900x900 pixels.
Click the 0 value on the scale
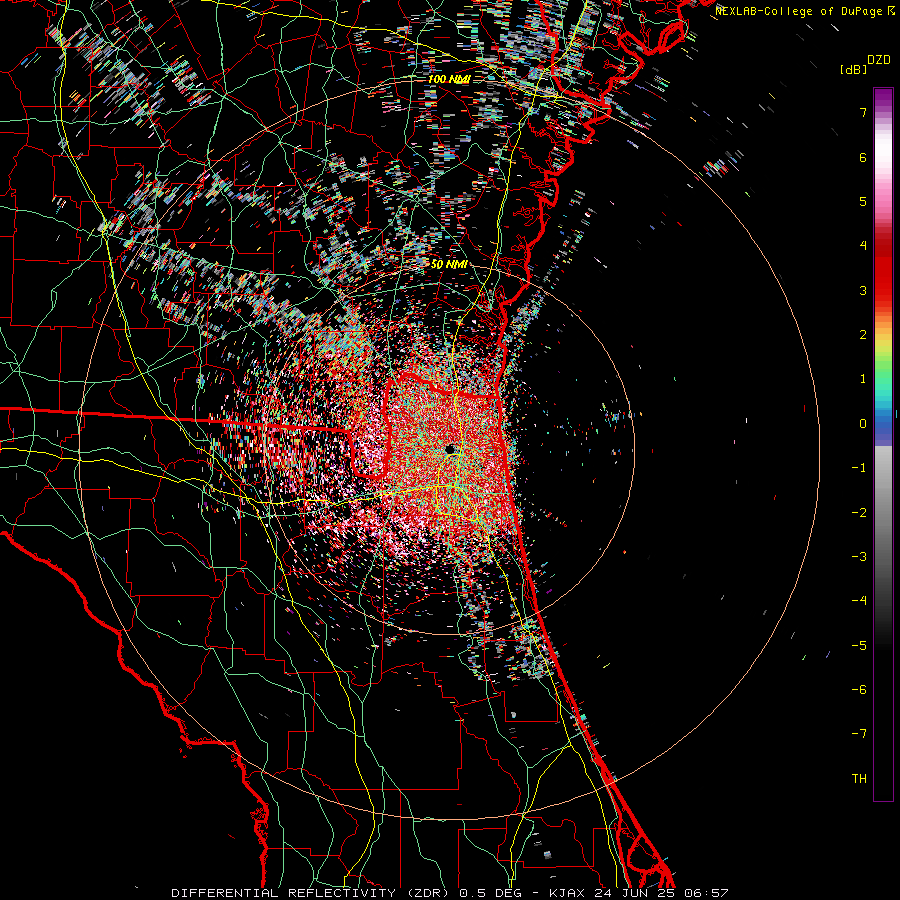(863, 424)
